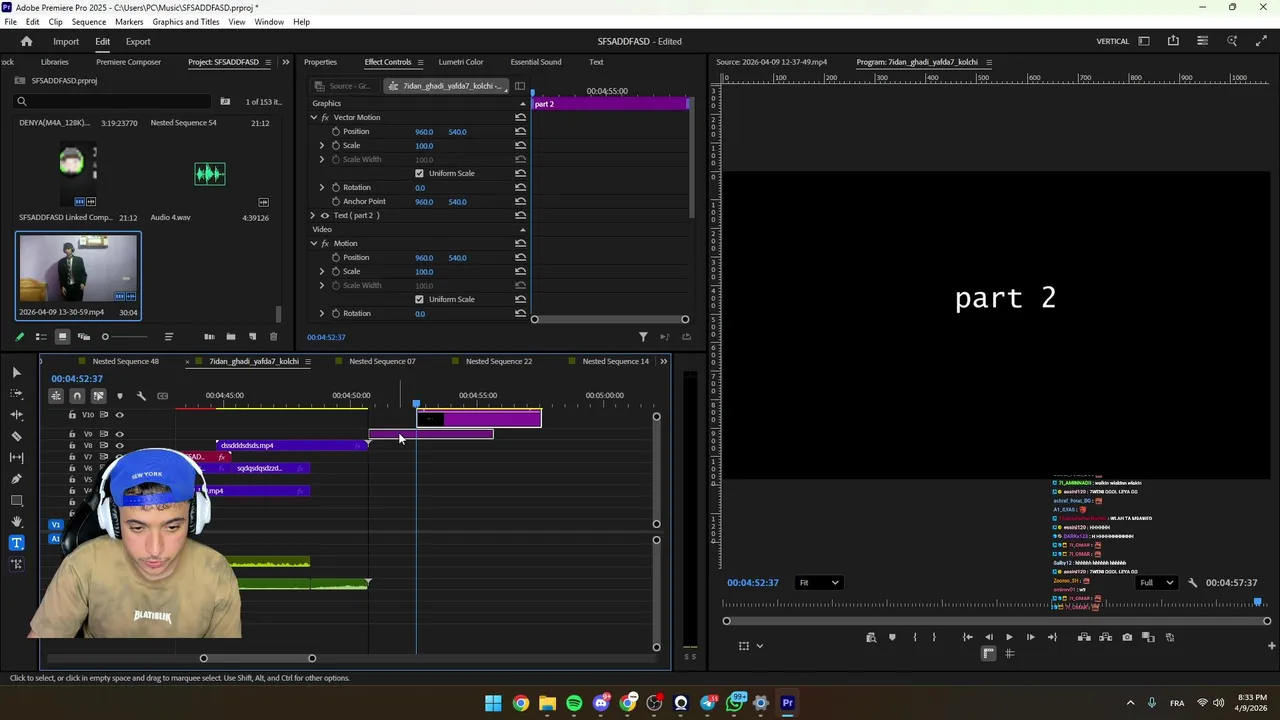
Task: Click the timeline wrench settings icon
Action: click(x=141, y=396)
